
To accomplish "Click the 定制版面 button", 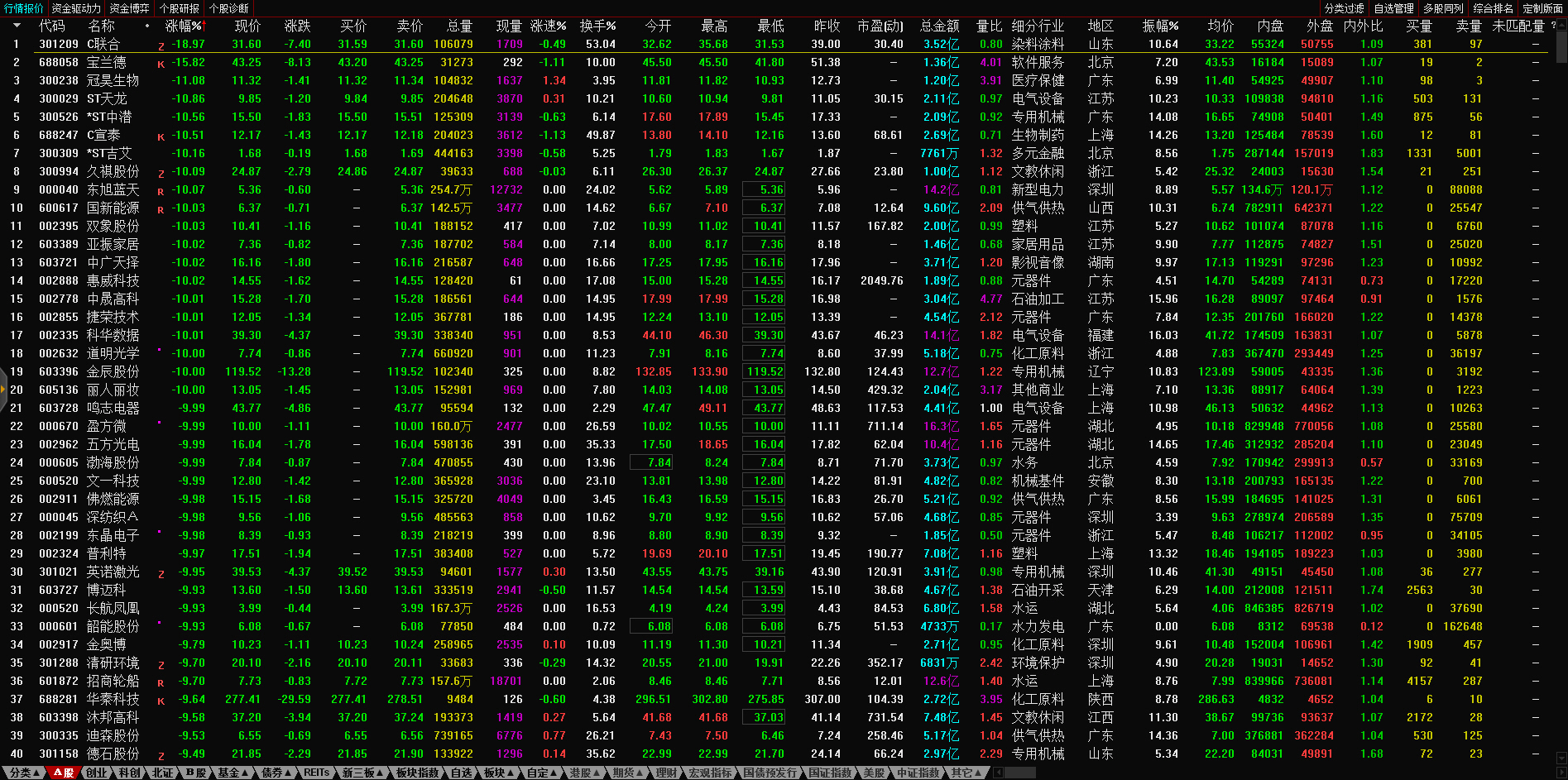I will 1542,8.
